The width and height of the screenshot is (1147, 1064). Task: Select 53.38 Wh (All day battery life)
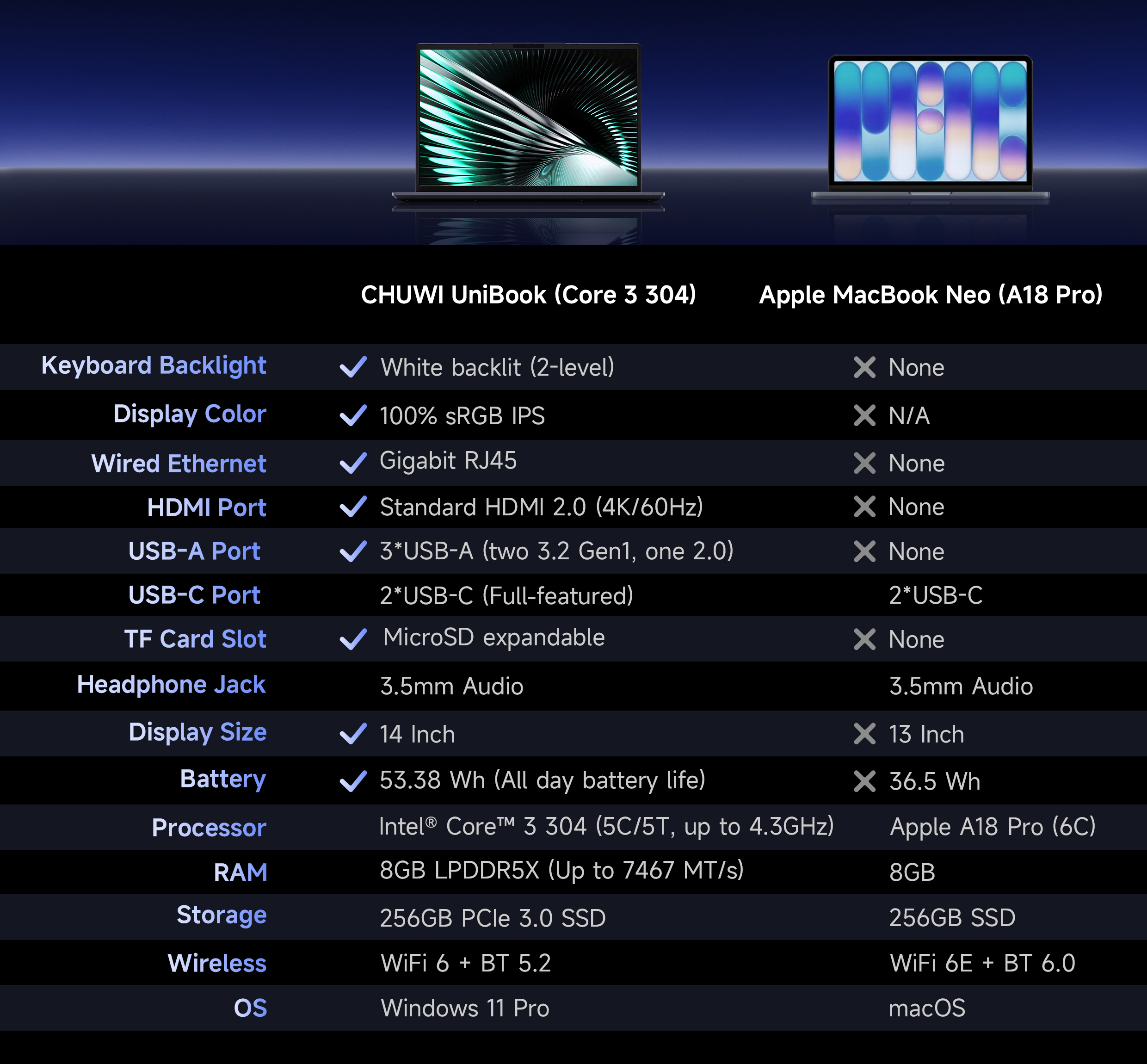[542, 780]
